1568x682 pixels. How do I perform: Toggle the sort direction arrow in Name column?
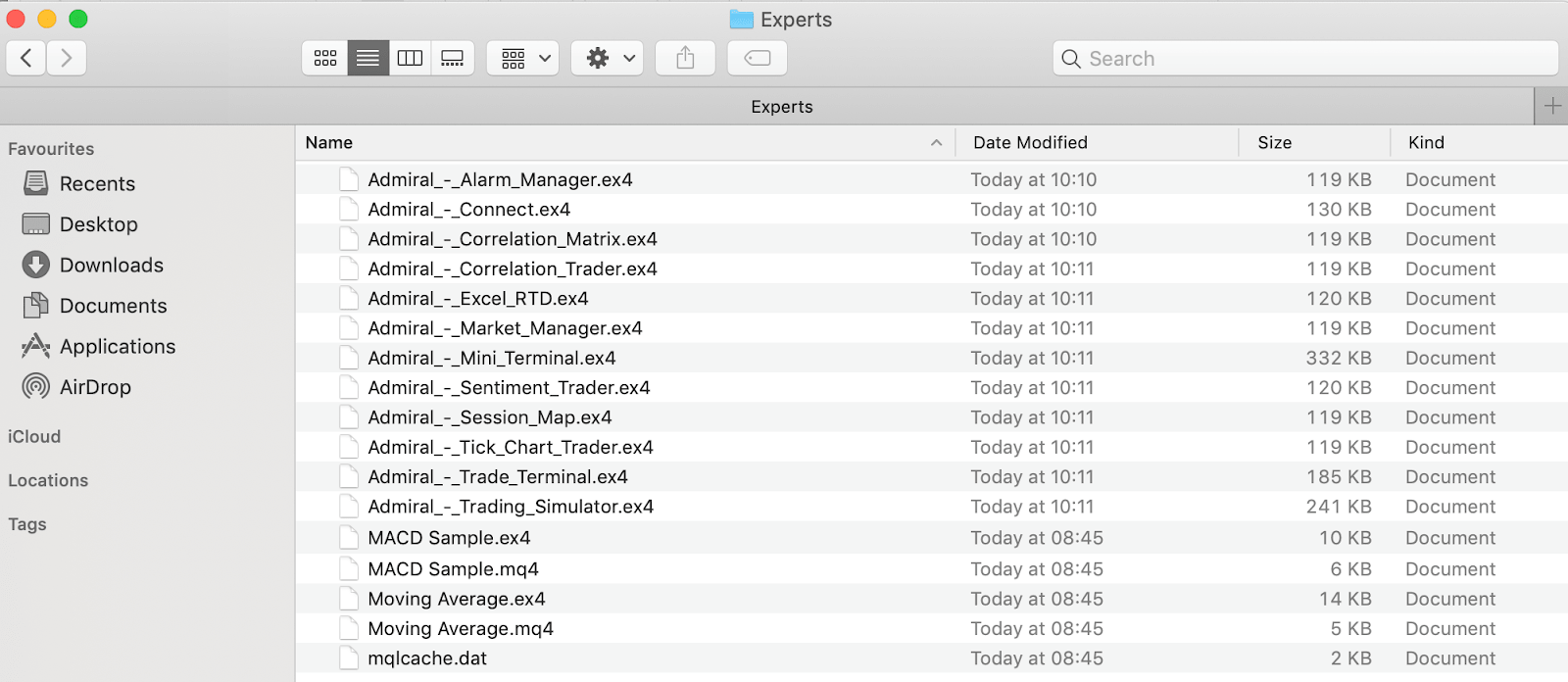[x=937, y=143]
